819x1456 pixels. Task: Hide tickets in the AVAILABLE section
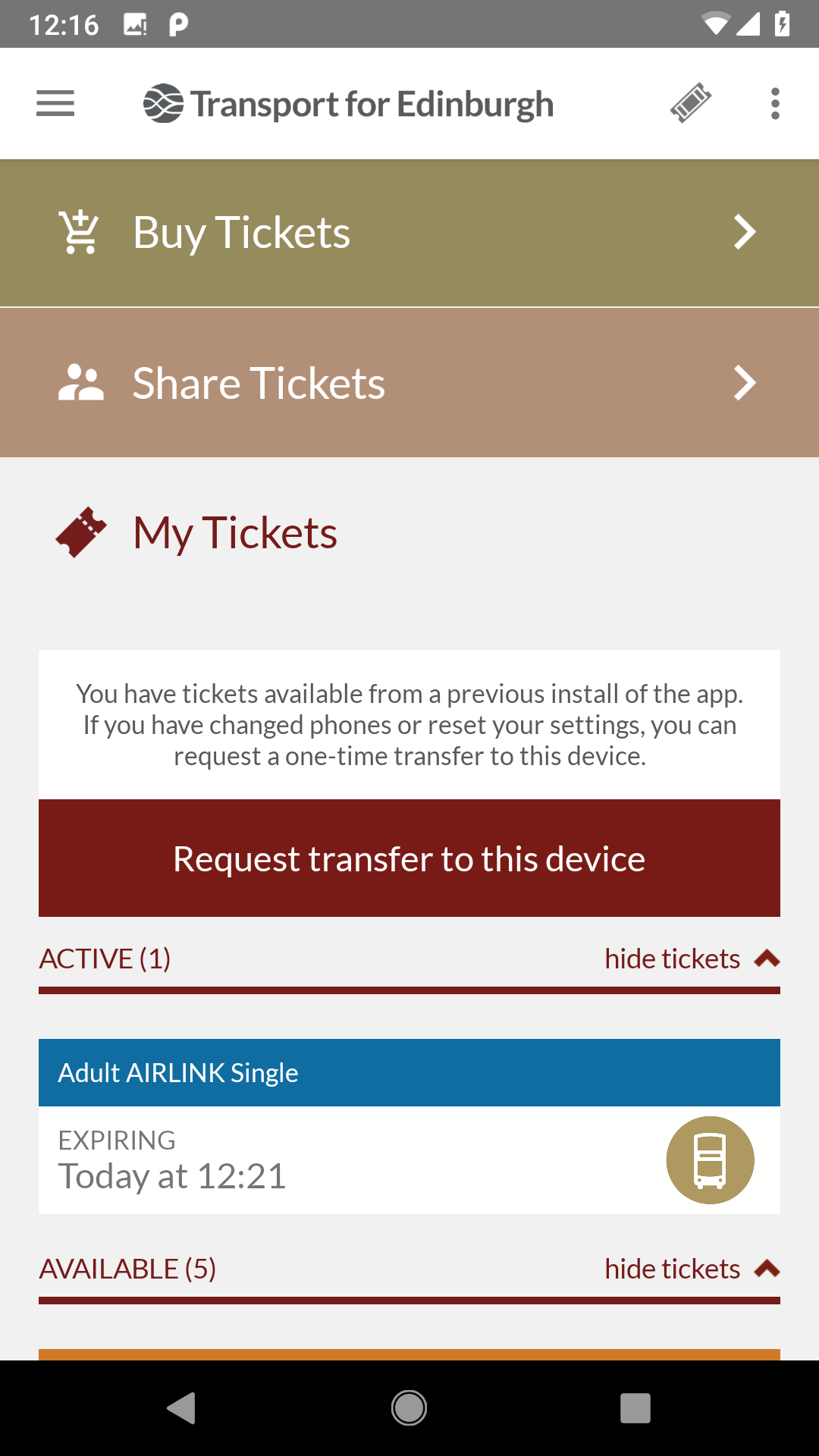point(672,1269)
